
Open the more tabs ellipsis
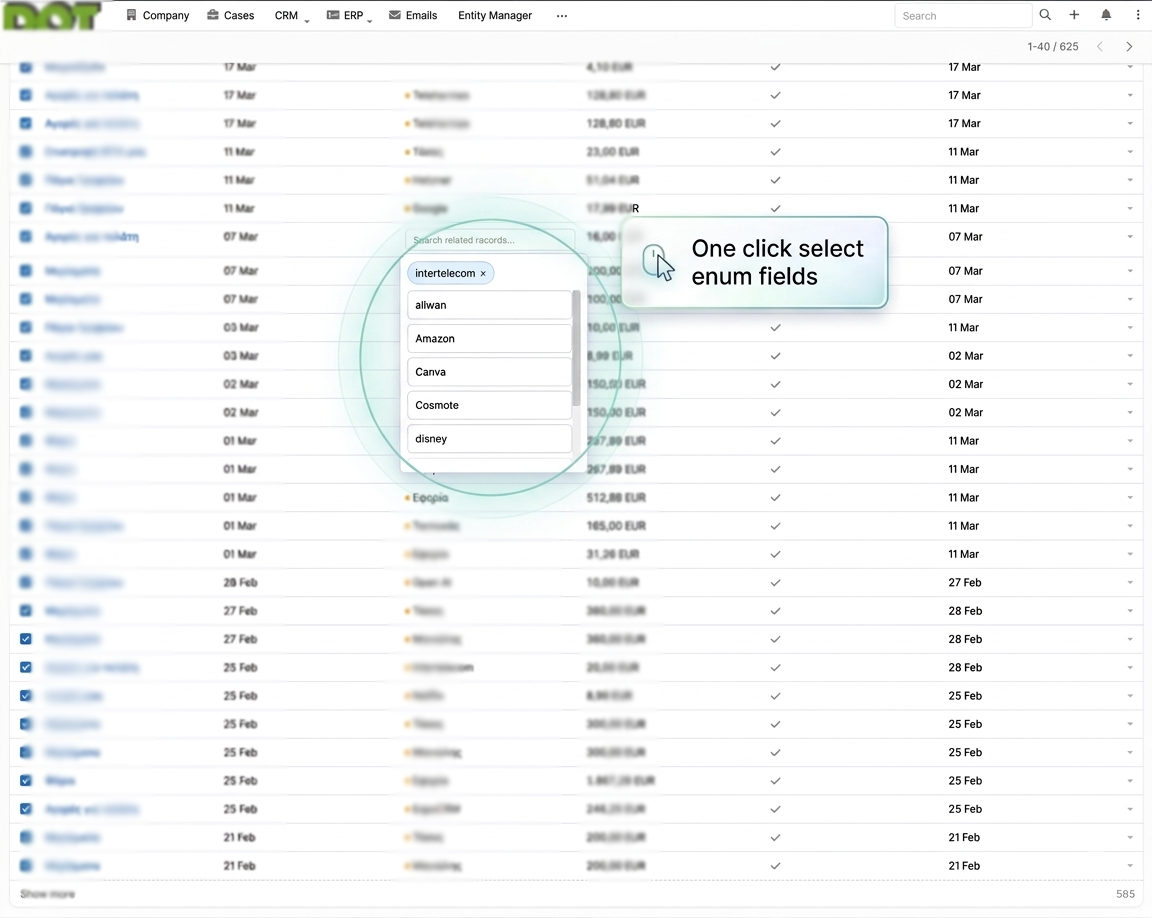click(x=562, y=16)
